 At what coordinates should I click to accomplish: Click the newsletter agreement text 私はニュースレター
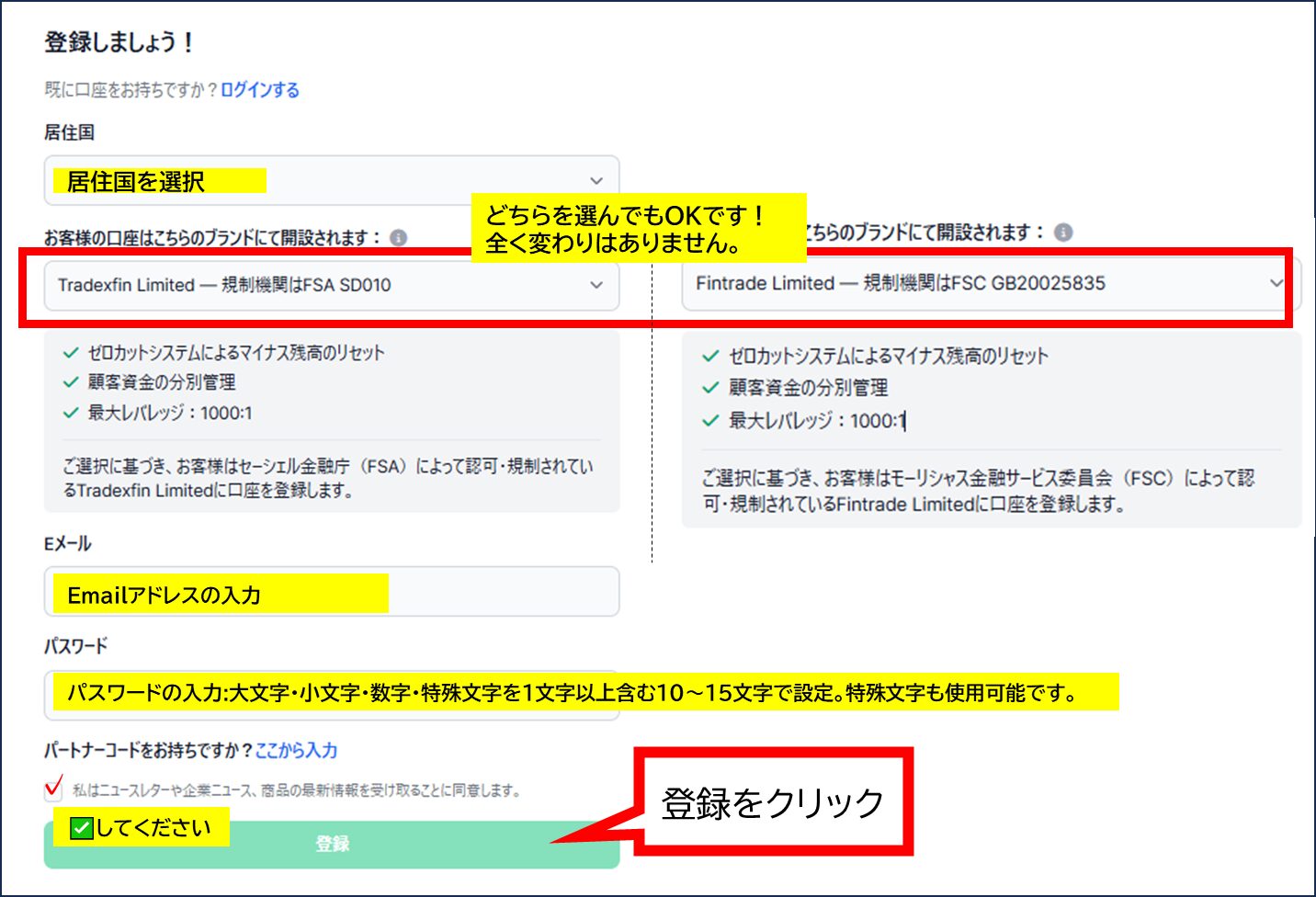pyautogui.click(x=297, y=790)
